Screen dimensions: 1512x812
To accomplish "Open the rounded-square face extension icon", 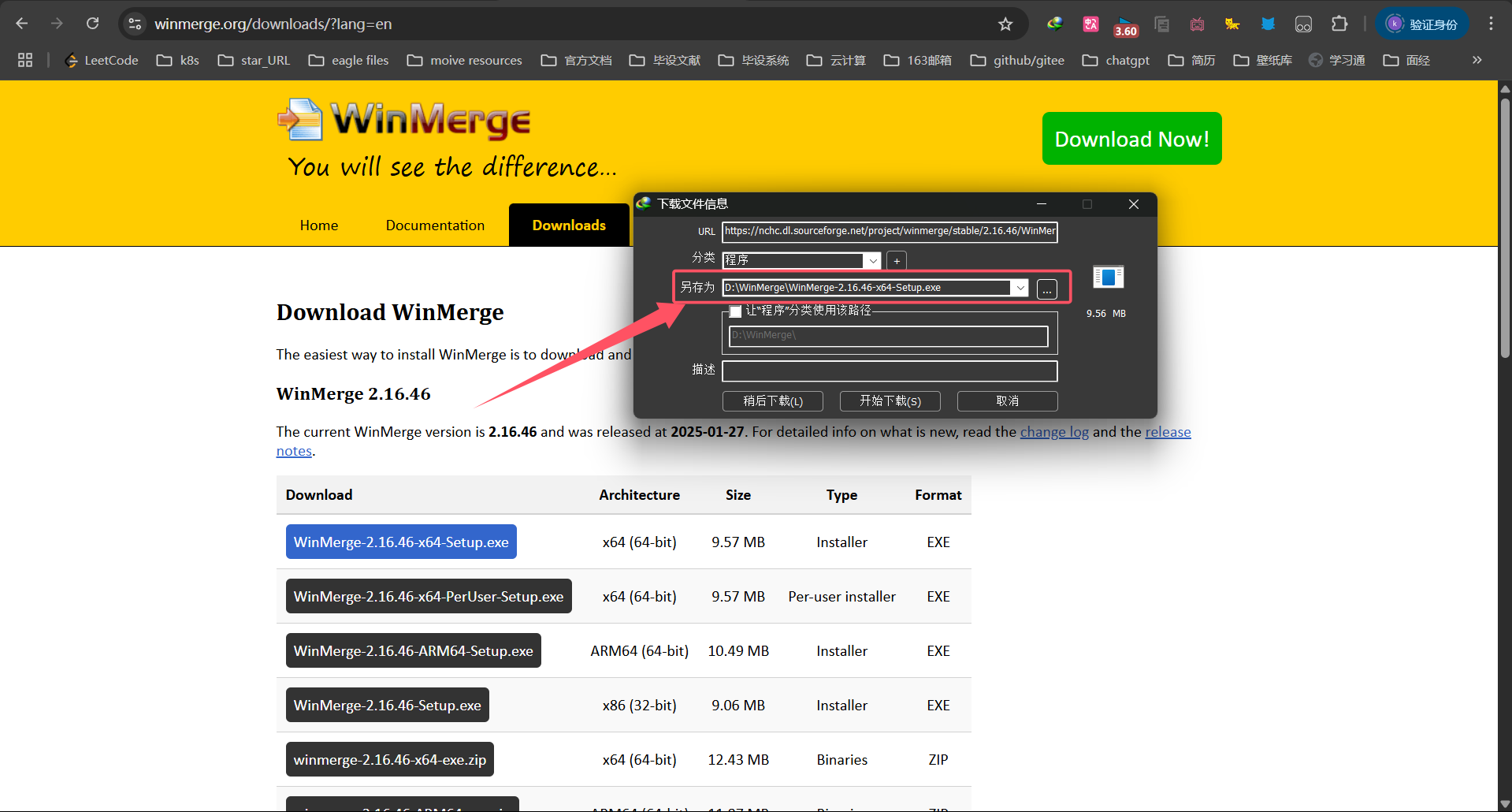I will coord(1303,24).
